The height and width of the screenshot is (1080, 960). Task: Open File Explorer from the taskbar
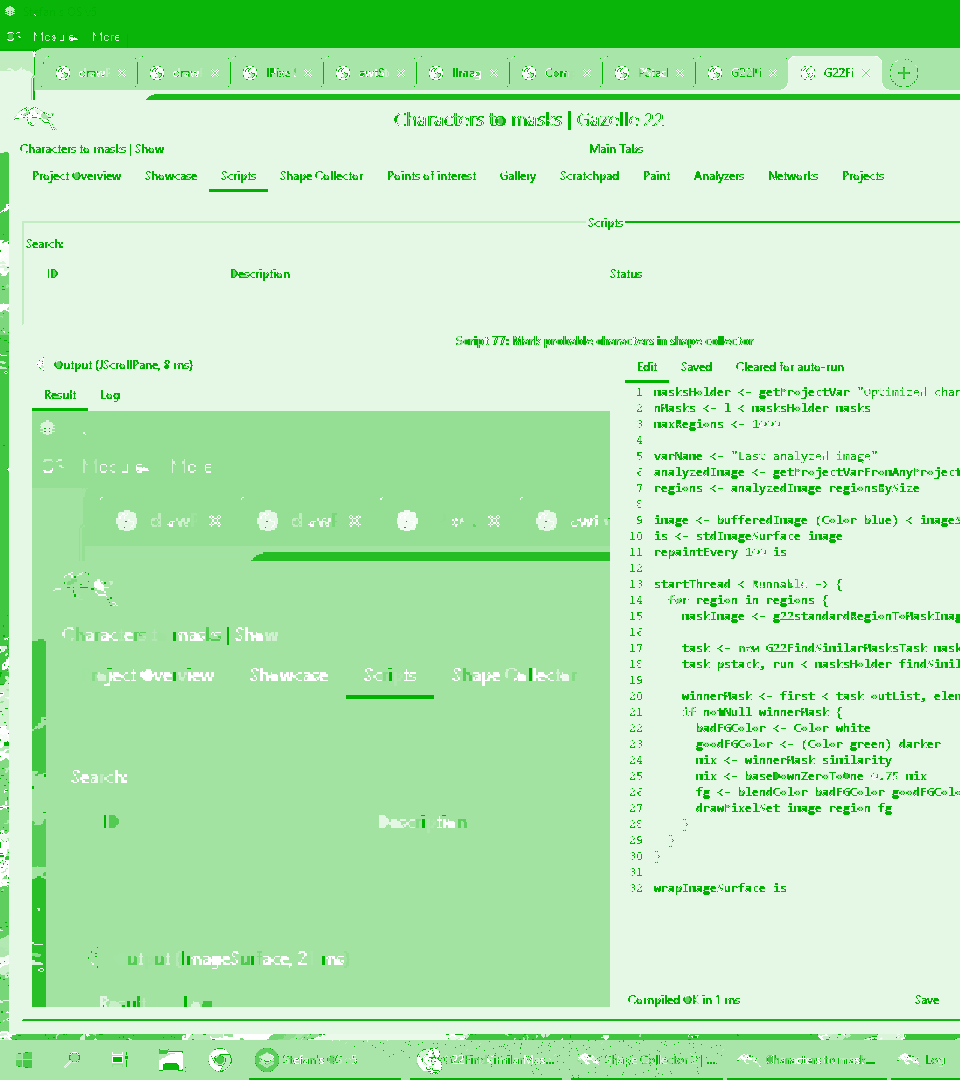(x=171, y=1060)
